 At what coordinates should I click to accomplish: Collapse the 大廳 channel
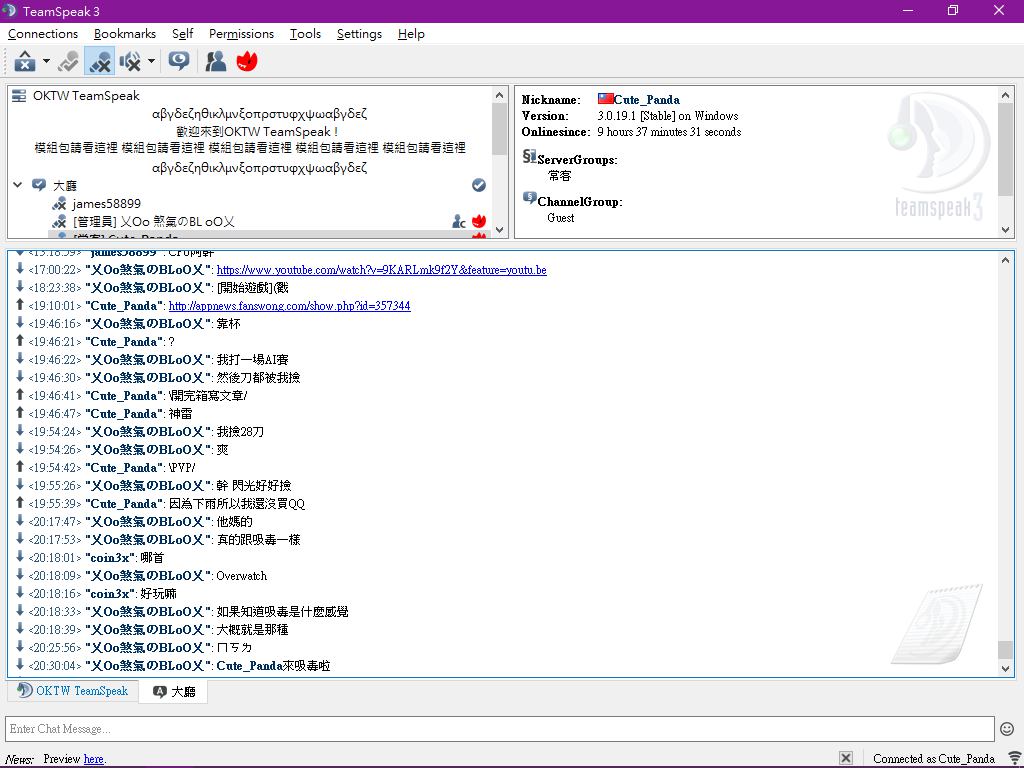click(18, 185)
